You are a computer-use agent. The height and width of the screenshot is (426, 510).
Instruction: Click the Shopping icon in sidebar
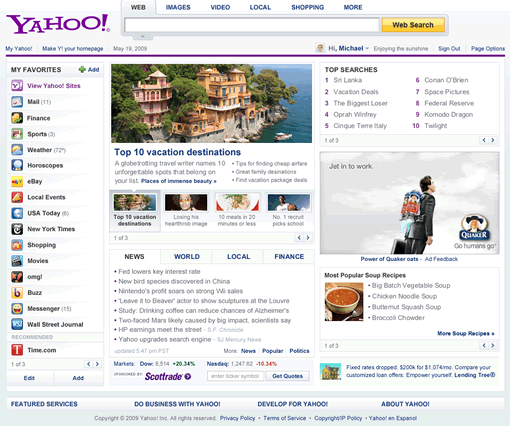[17, 245]
